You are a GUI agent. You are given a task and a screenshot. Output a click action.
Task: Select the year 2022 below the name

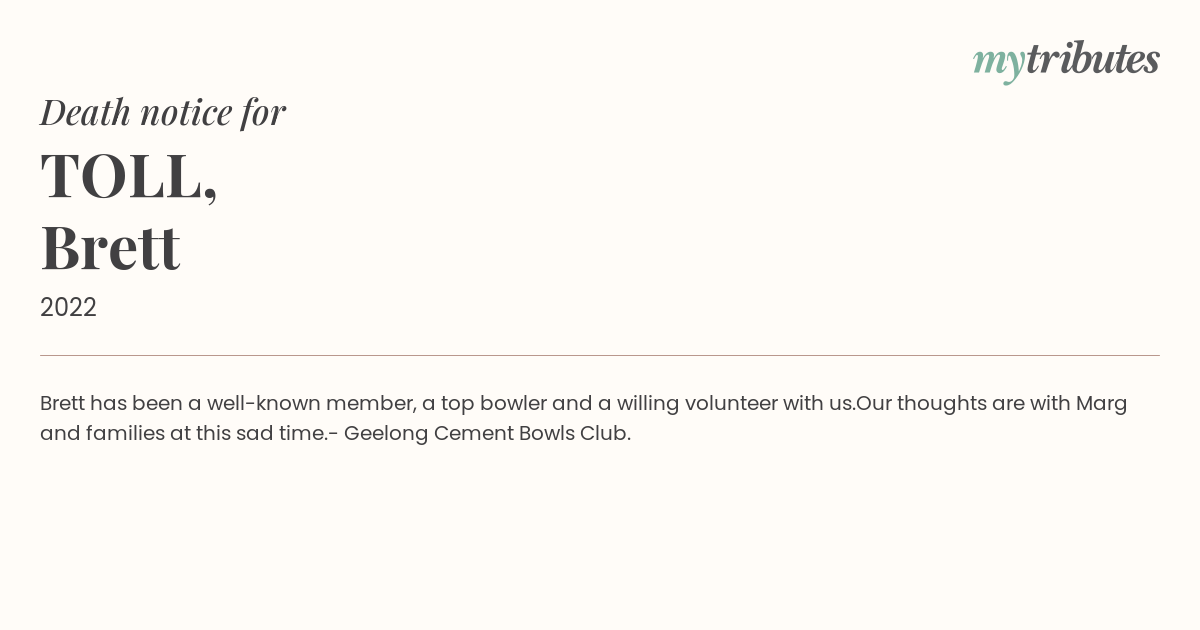(x=68, y=307)
